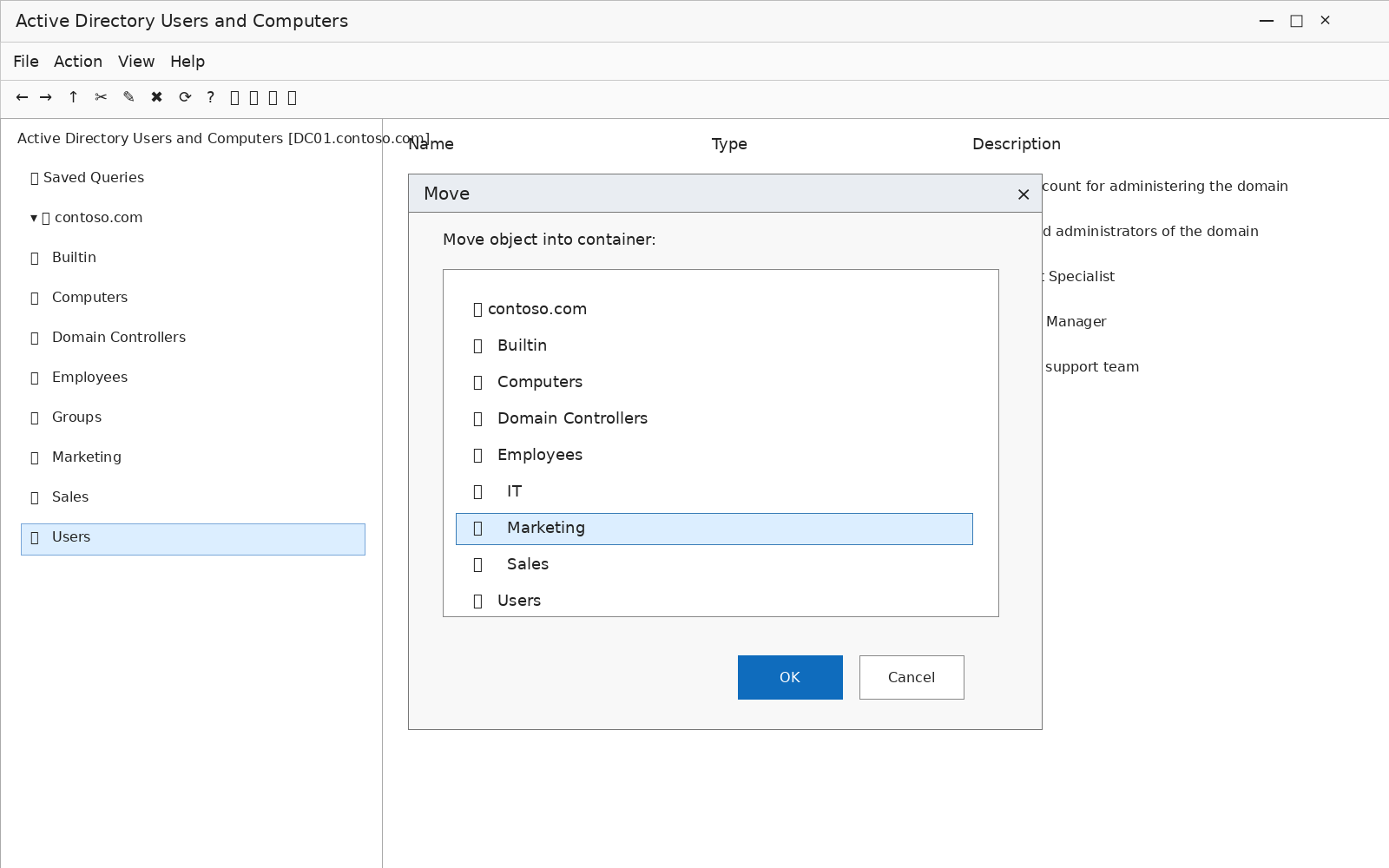This screenshot has height=868, width=1389.
Task: Confirm the move with OK
Action: pos(790,677)
